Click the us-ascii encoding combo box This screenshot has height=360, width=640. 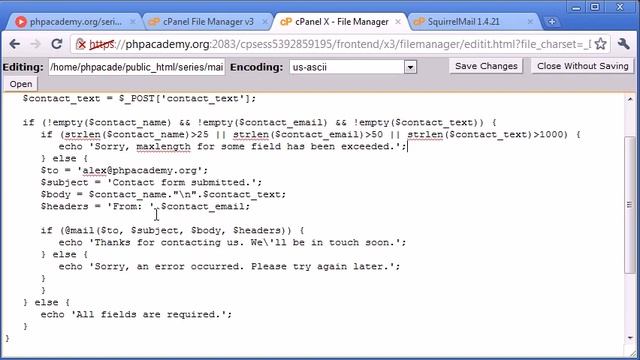coord(353,67)
